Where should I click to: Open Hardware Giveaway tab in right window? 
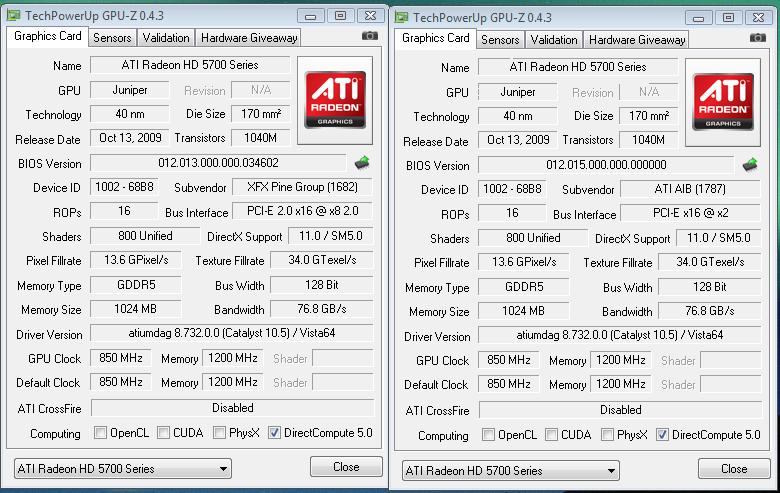click(637, 40)
